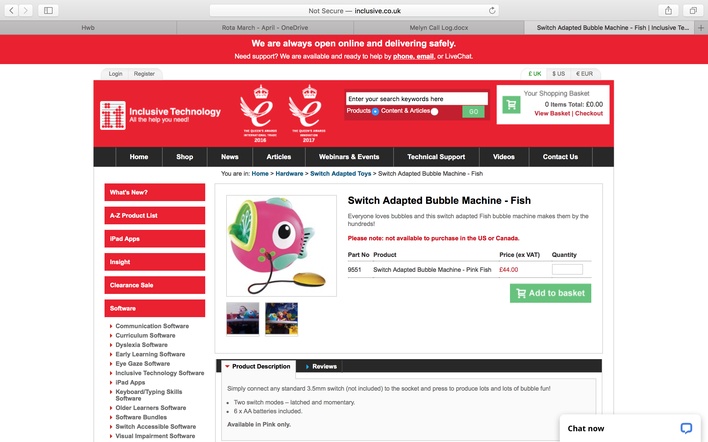Image resolution: width=708 pixels, height=442 pixels.
Task: Go back with Safari's back arrow
Action: click(11, 10)
